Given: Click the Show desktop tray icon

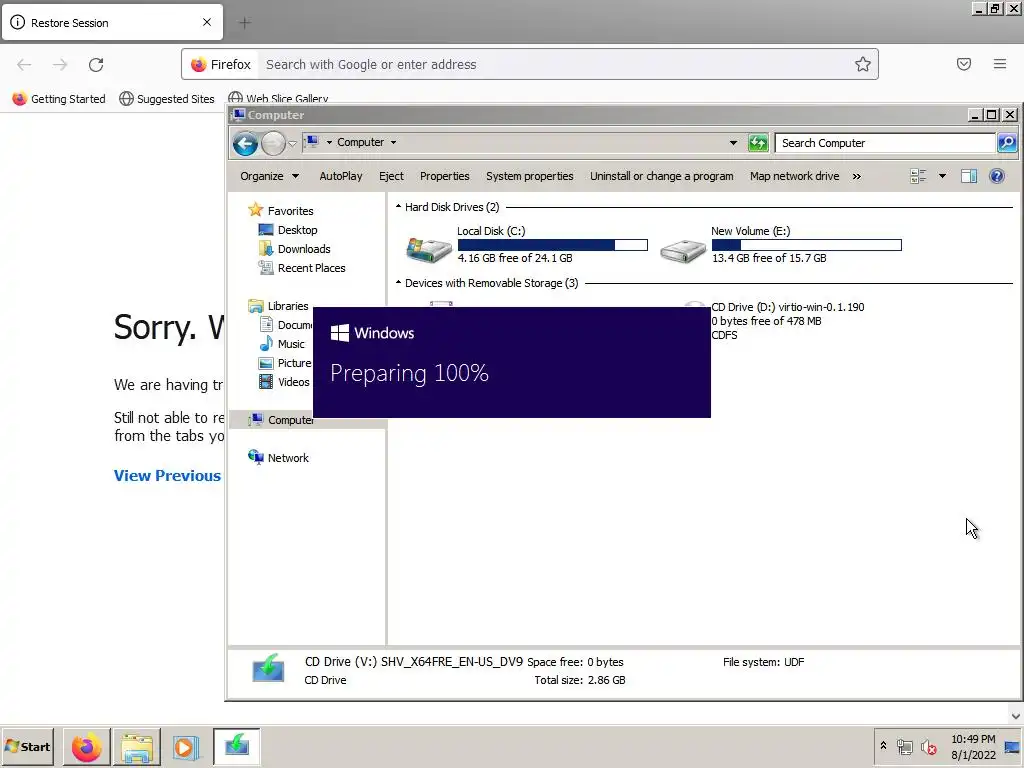Looking at the screenshot, I should click(x=1013, y=746).
